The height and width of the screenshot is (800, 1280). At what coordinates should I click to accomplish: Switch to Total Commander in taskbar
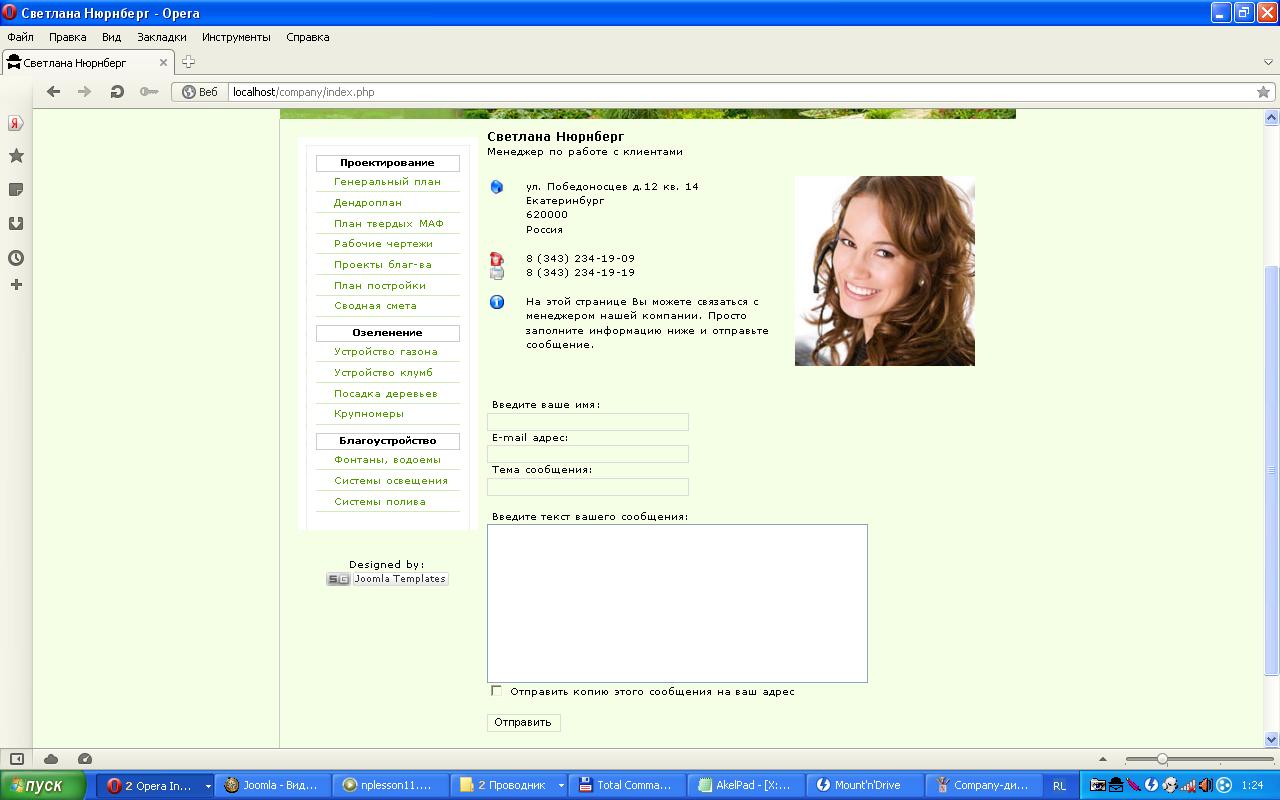(629, 786)
